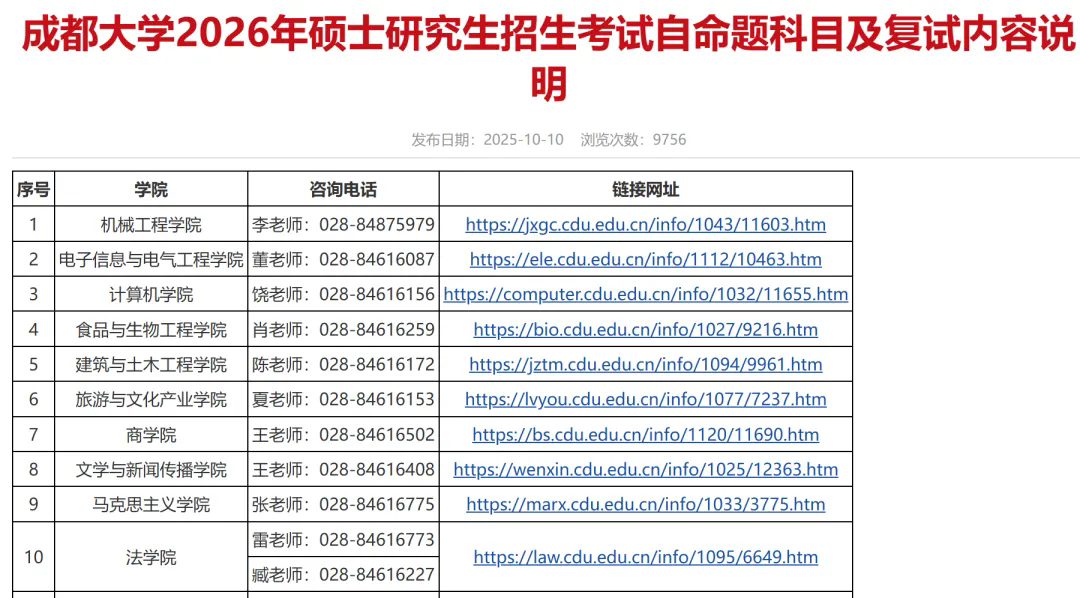Click the 咨询电话 column header
Screen dimensions: 1080x598
[x=343, y=189]
